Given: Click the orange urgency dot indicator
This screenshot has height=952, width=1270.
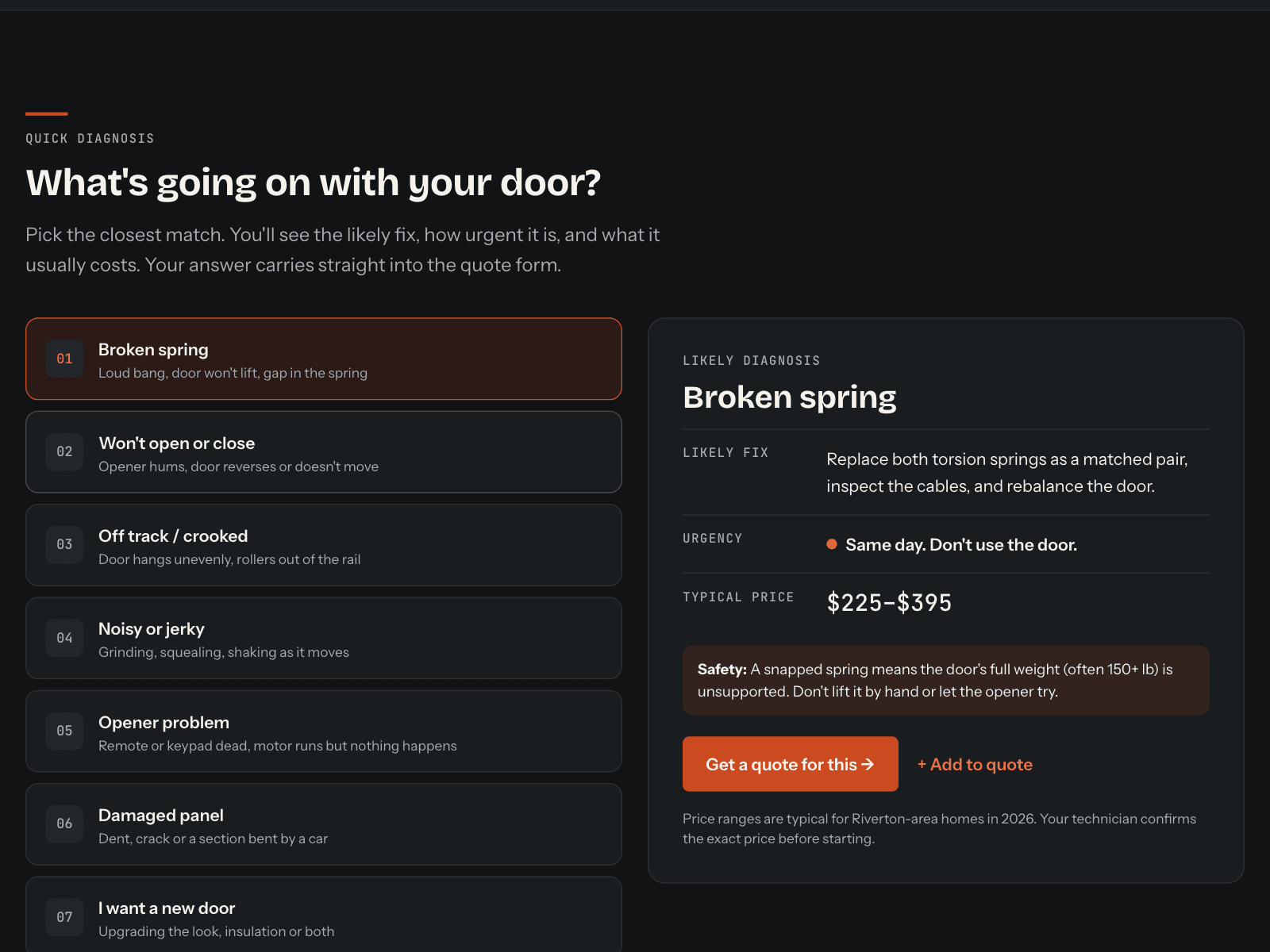Looking at the screenshot, I should [x=832, y=544].
